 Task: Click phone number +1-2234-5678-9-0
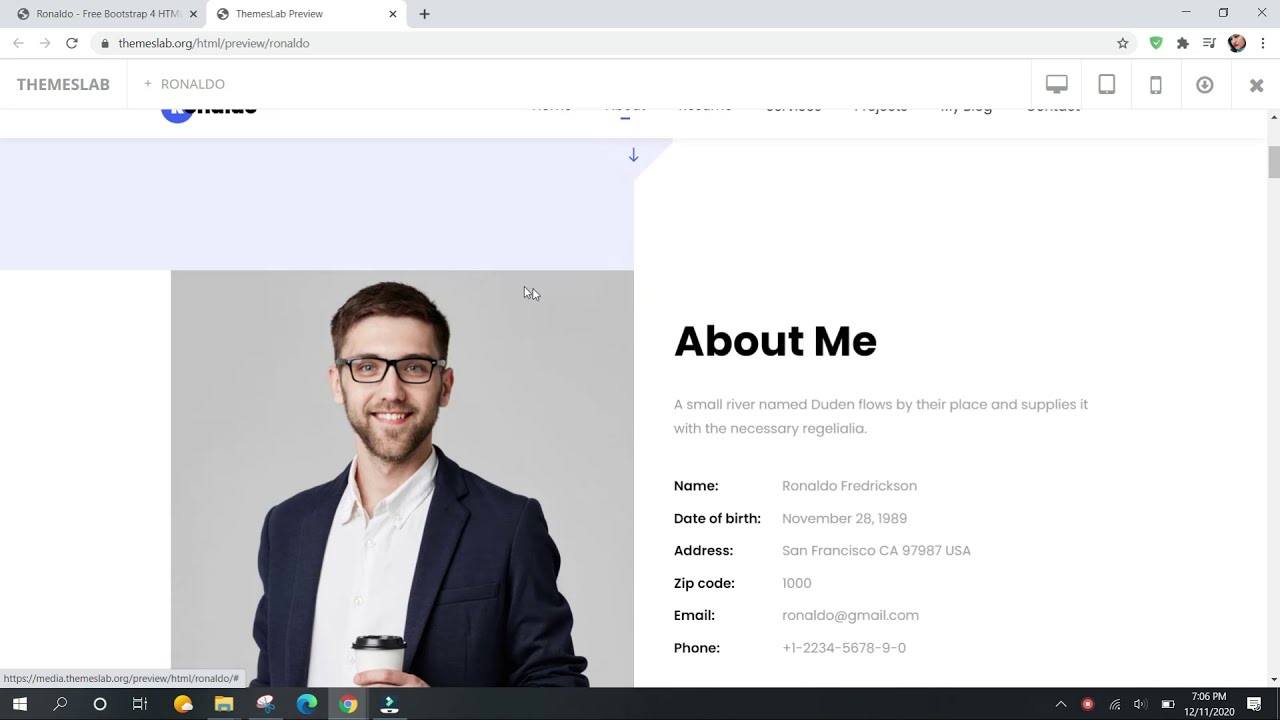tap(844, 648)
